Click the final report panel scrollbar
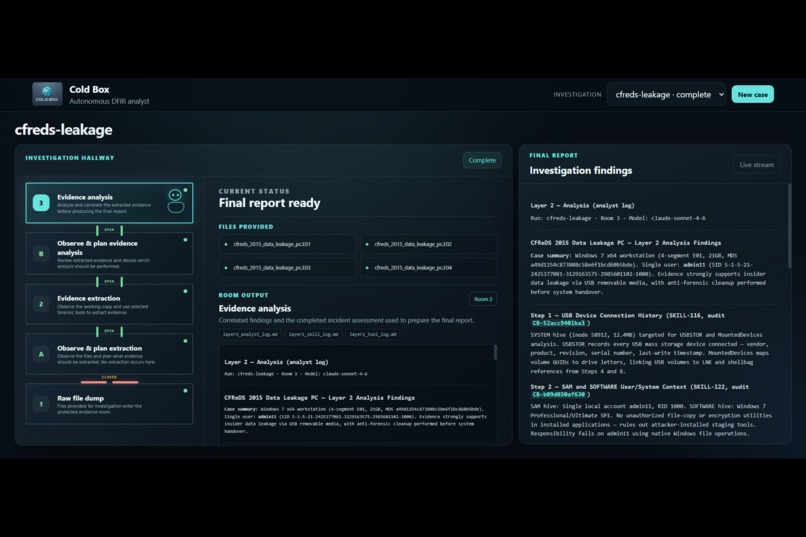 [x=789, y=226]
